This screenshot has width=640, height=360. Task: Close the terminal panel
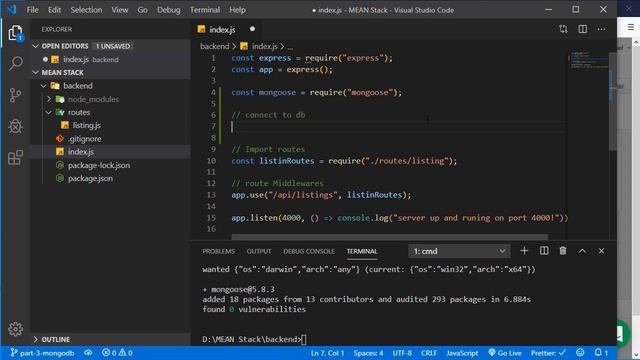(601, 251)
